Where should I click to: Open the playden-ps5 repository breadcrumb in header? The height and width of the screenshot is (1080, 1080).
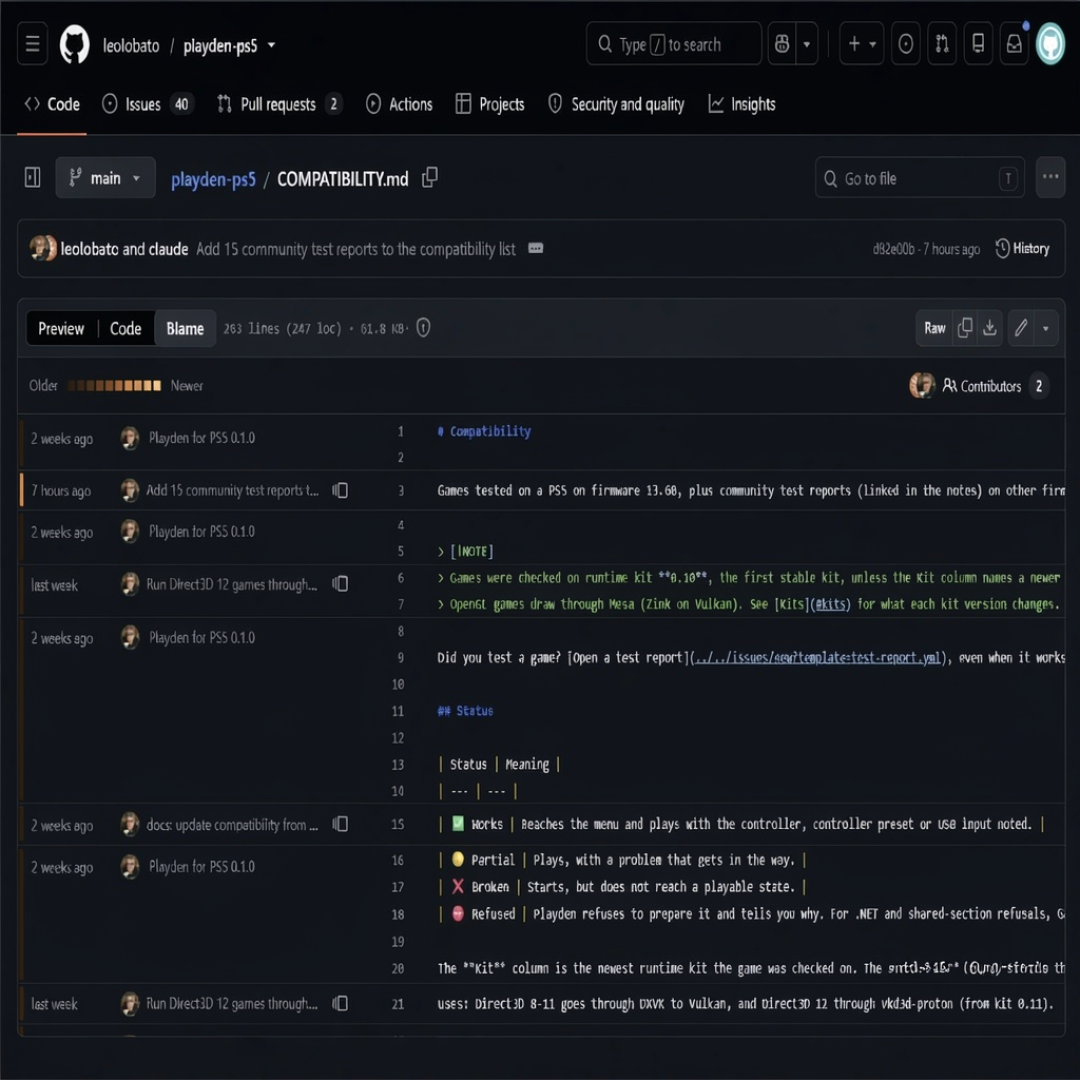220,45
